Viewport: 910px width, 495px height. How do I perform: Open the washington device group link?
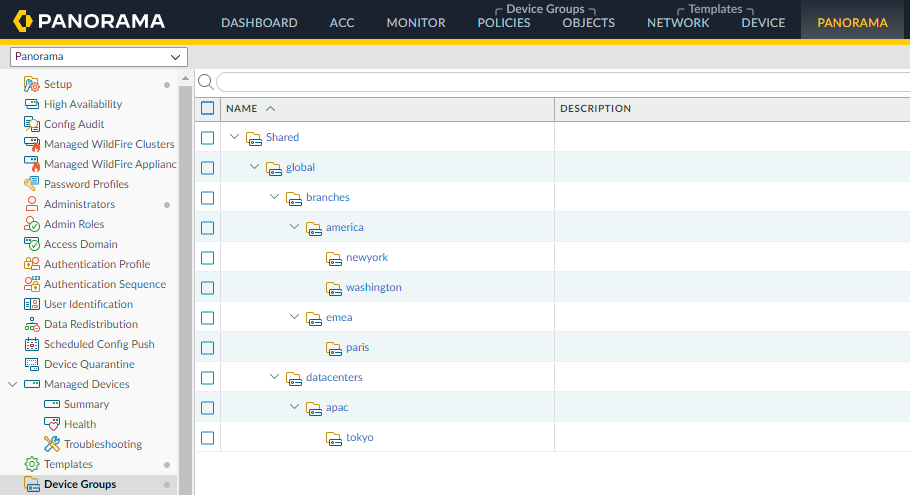373,287
